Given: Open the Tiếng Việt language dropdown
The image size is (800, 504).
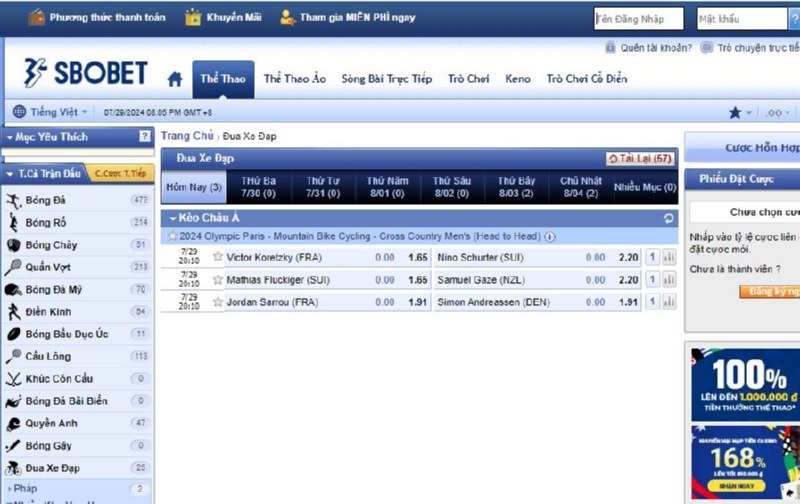Looking at the screenshot, I should click(52, 112).
